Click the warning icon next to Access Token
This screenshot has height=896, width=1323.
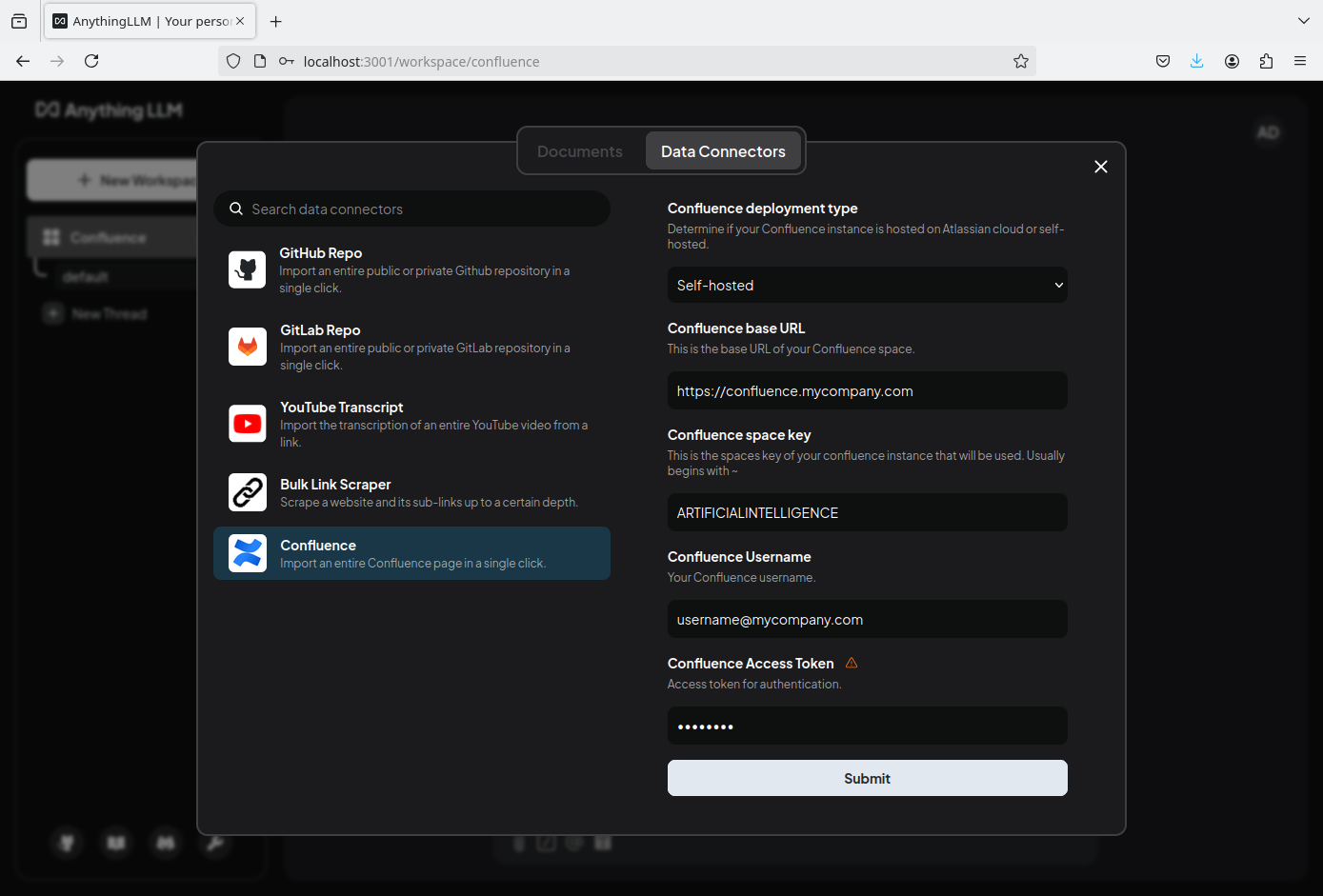point(852,663)
